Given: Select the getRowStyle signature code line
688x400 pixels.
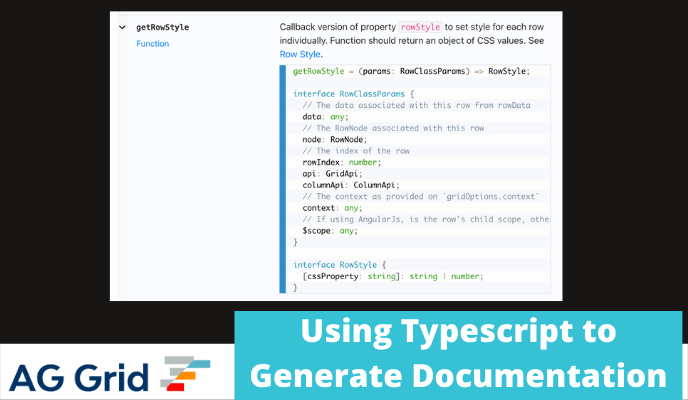Looking at the screenshot, I should [411, 71].
